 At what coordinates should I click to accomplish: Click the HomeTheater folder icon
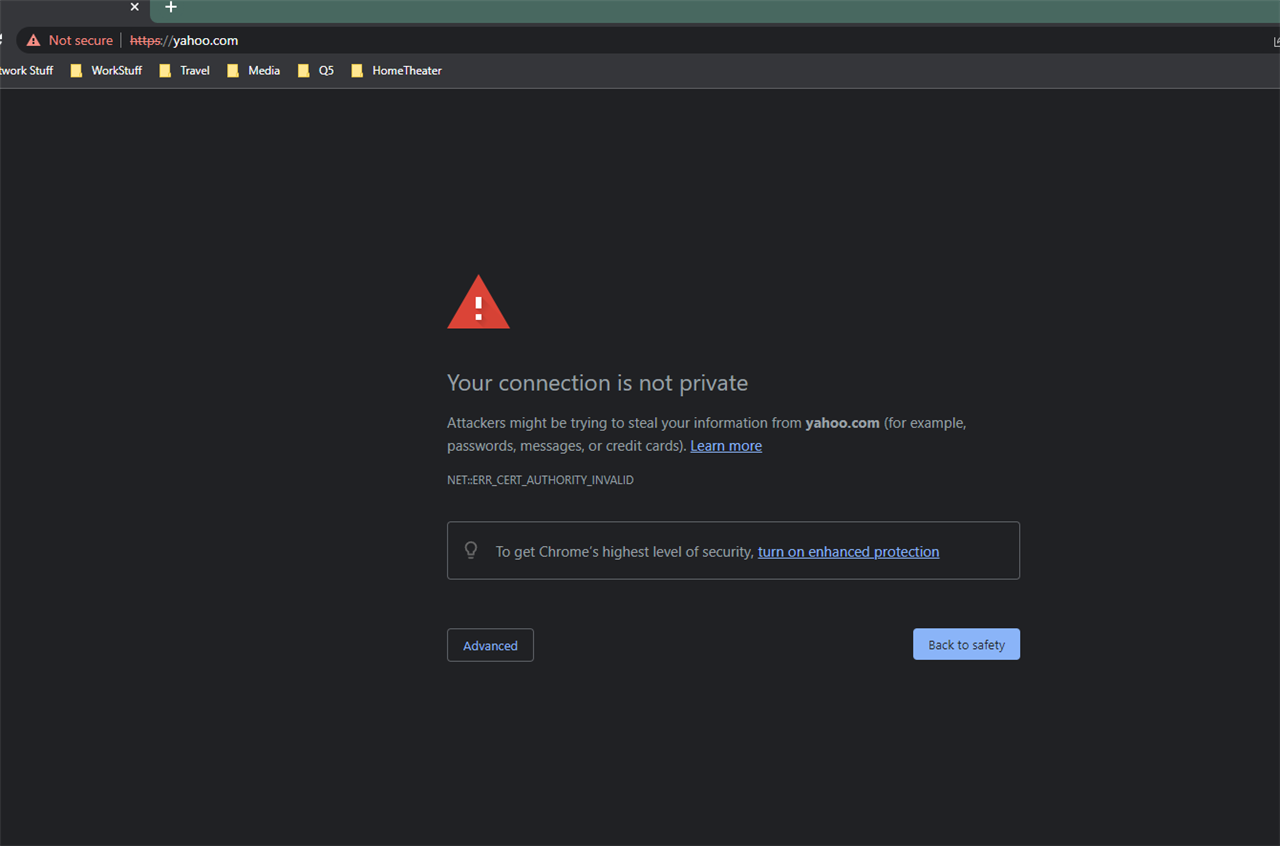coord(357,70)
